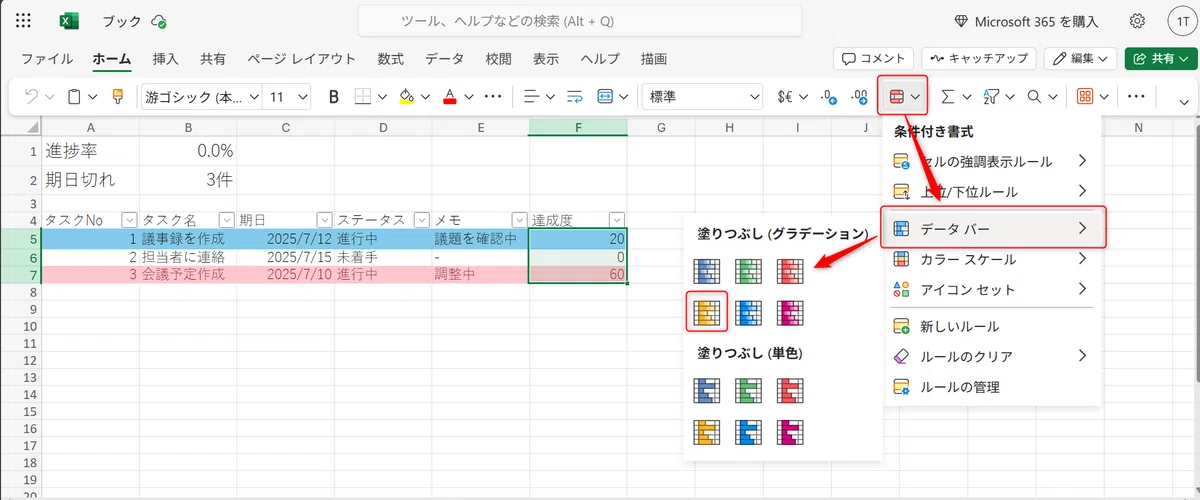Click the コメント button

tap(874, 59)
